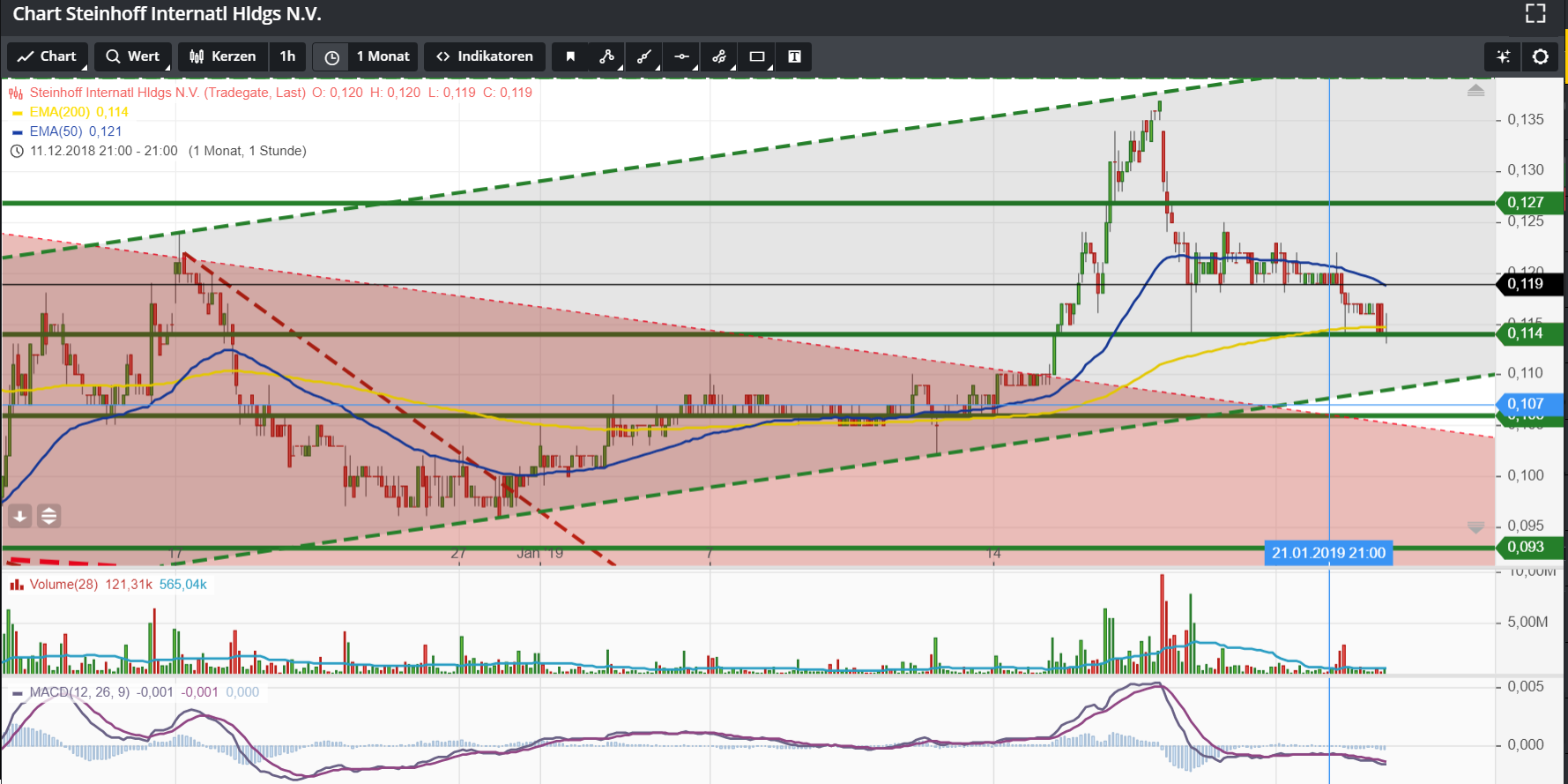Click the 0,119 current price label
The height and width of the screenshot is (784, 1568).
[x=1529, y=284]
